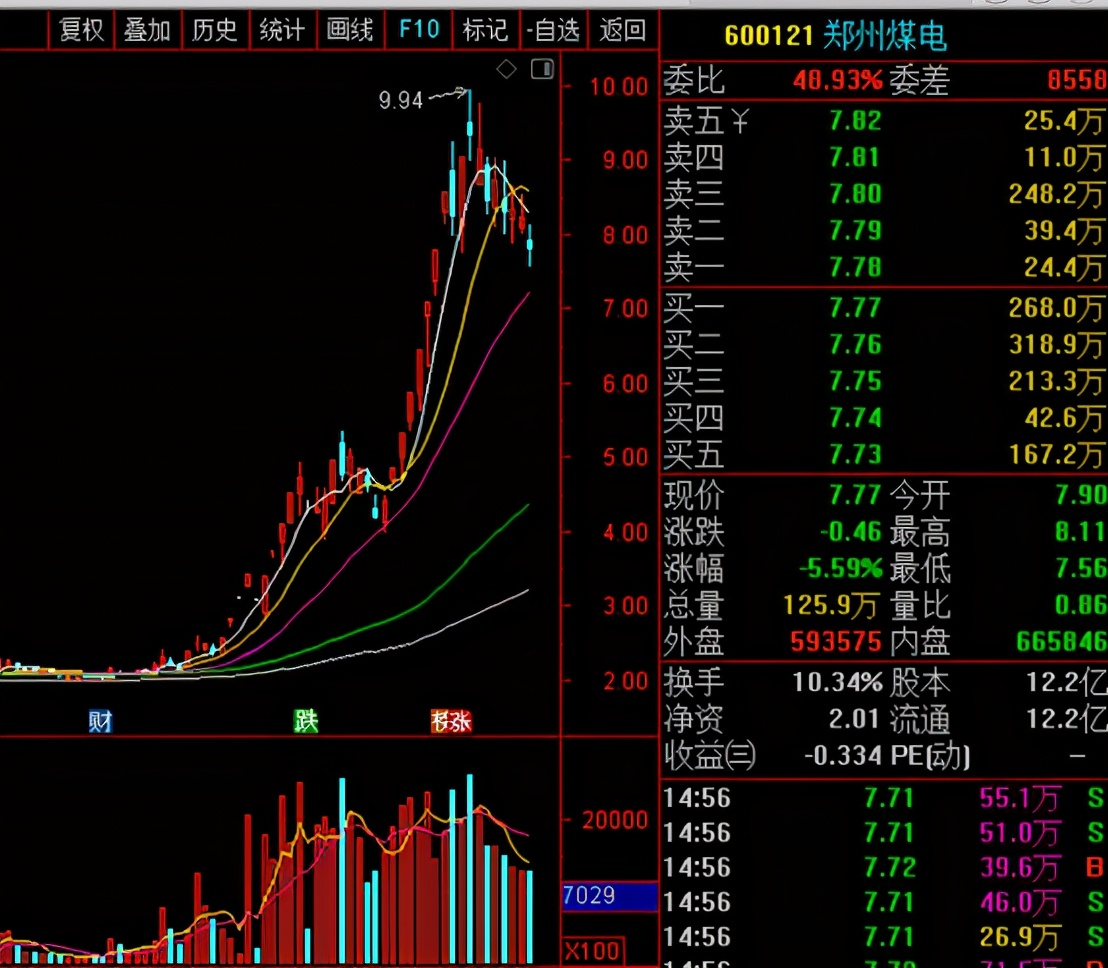Click the 7029 volume indicator box
The image size is (1108, 968).
point(610,895)
